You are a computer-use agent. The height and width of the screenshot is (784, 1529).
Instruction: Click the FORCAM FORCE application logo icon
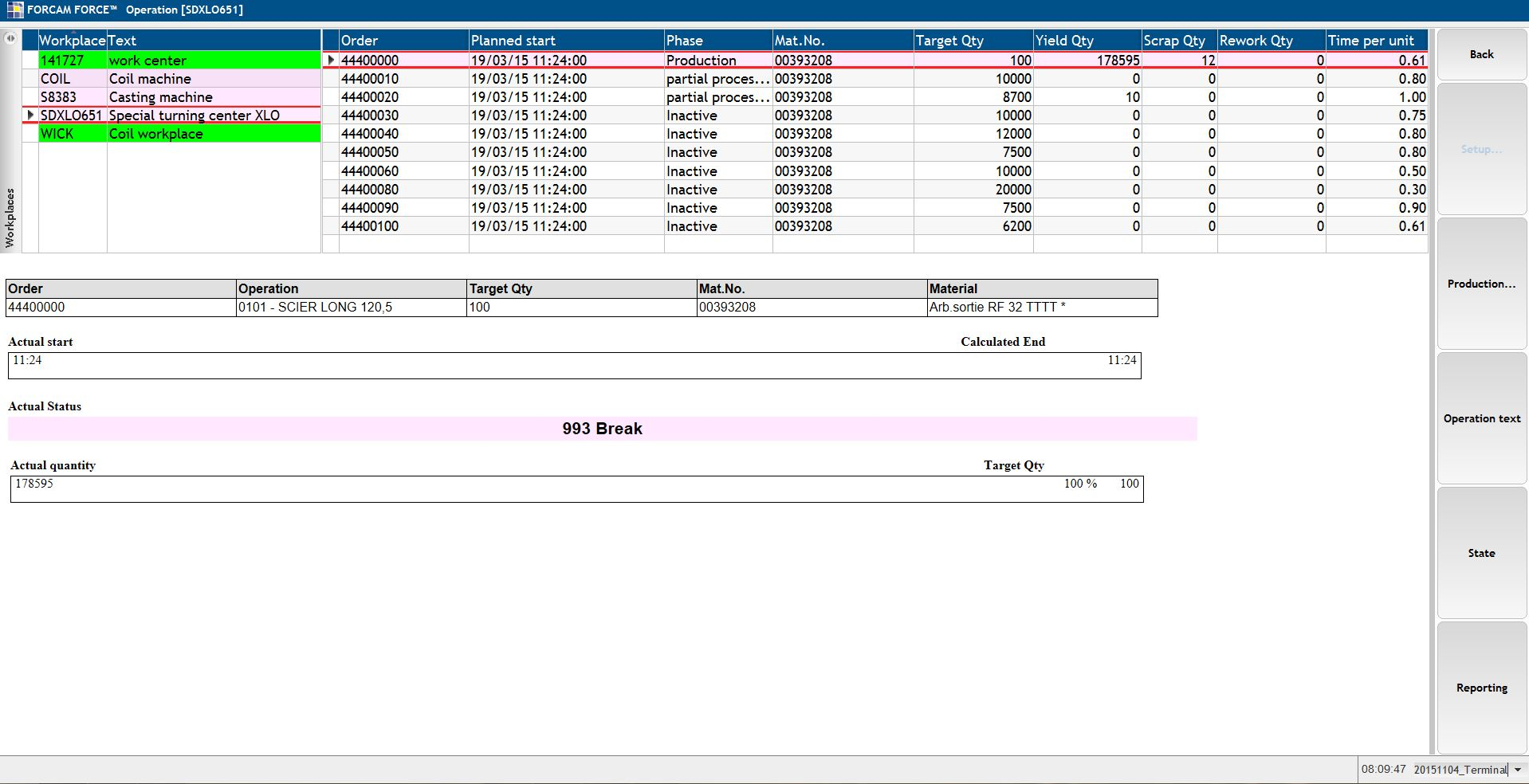(x=14, y=10)
